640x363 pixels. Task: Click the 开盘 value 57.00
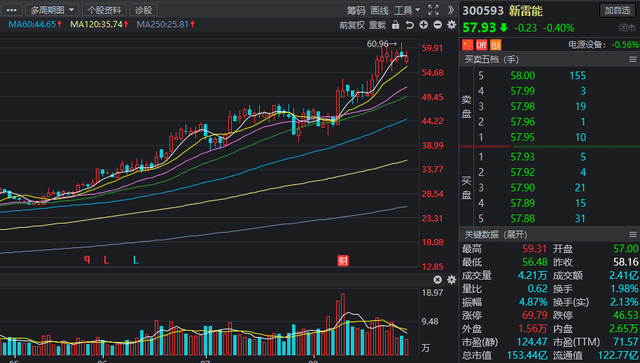626,249
